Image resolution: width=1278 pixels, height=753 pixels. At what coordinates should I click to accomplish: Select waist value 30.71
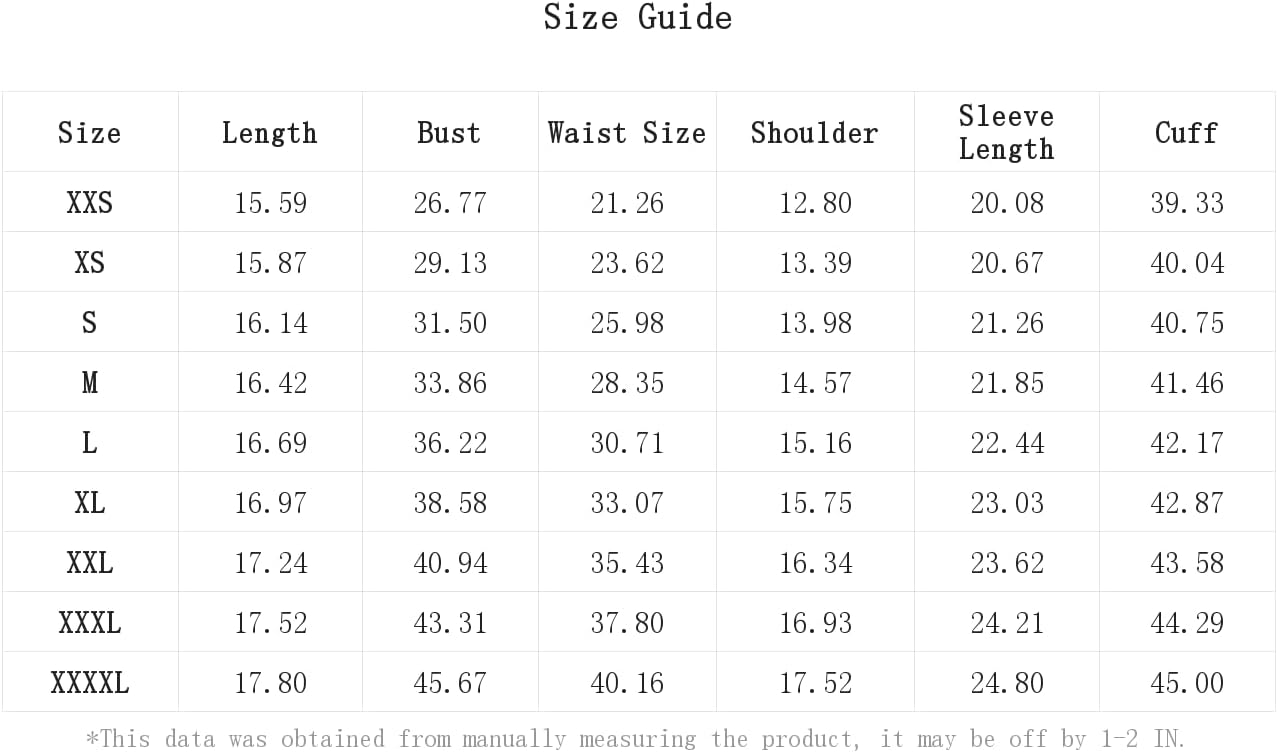[x=627, y=443]
